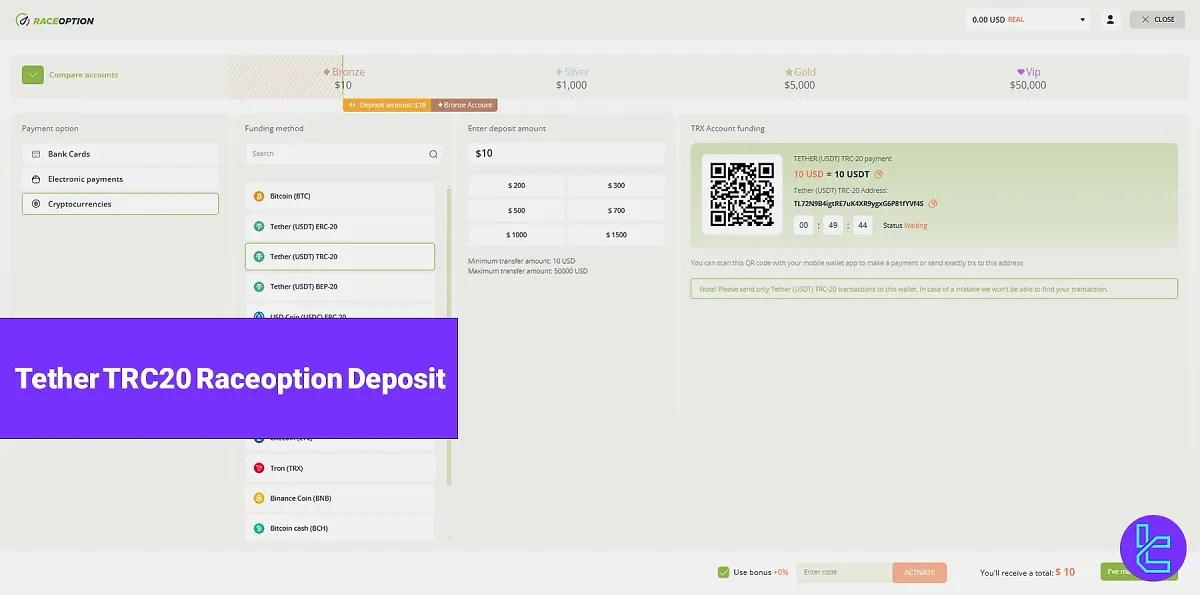Enable the Use bonus checkbox

[x=723, y=572]
